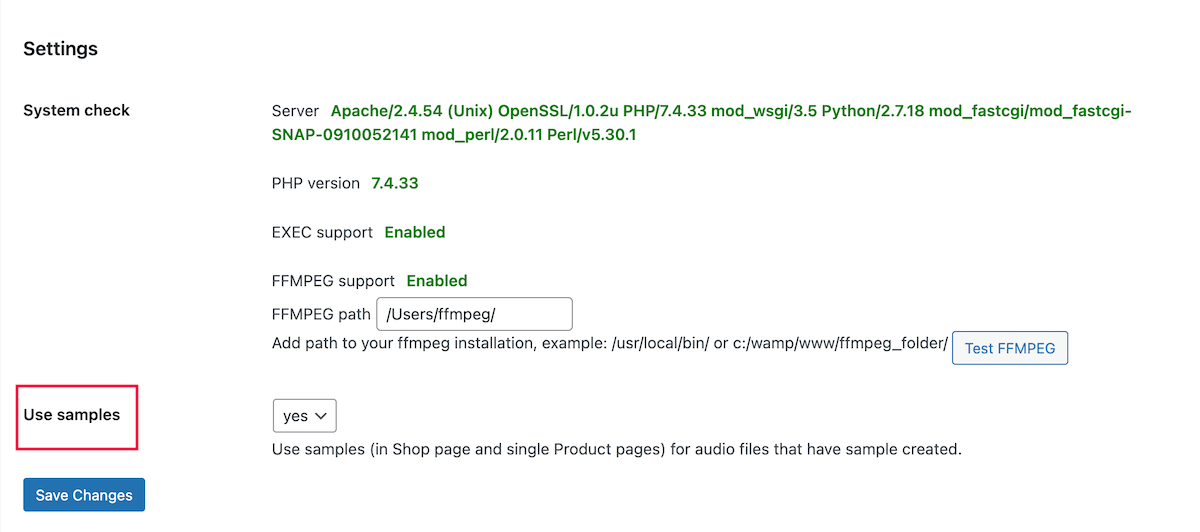Viewport: 1200px width, 532px height.
Task: Click the /Users/ffmpeg/ text in the path field
Action: pos(441,314)
